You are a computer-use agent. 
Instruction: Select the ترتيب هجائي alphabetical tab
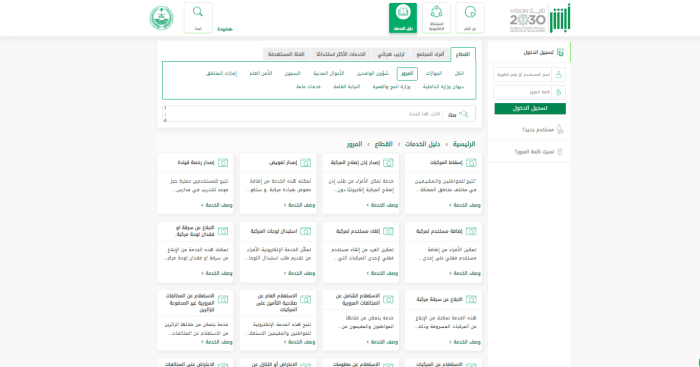391,54
